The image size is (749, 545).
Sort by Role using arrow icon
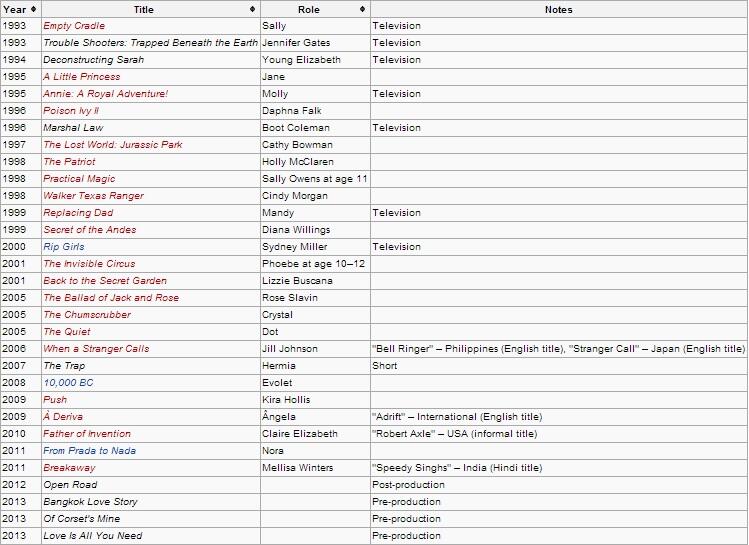[x=363, y=9]
